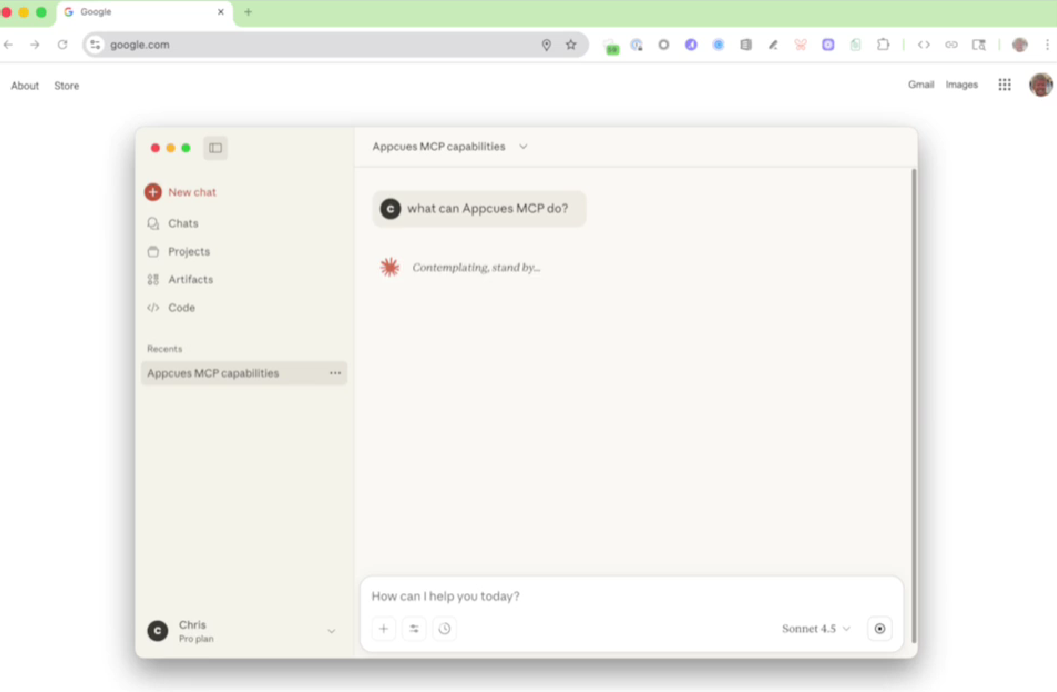Open the purple square extension icon

(828, 44)
